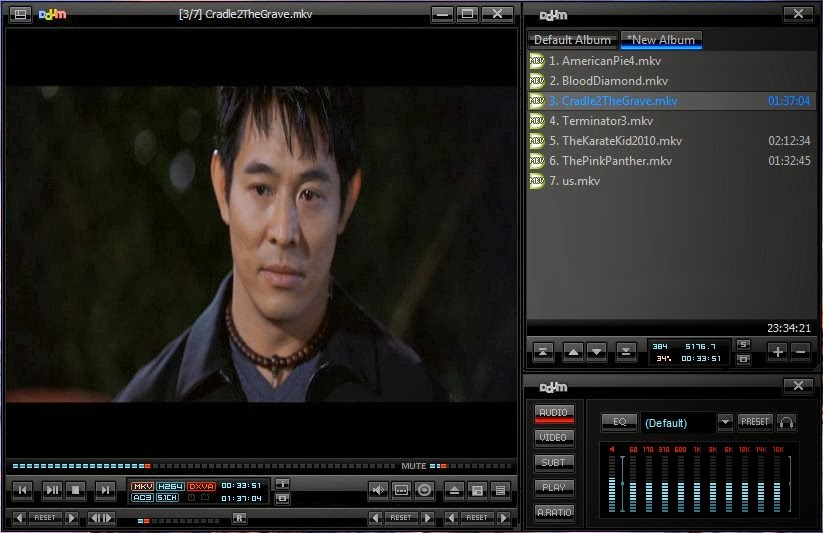Click the video display area

coord(261,244)
